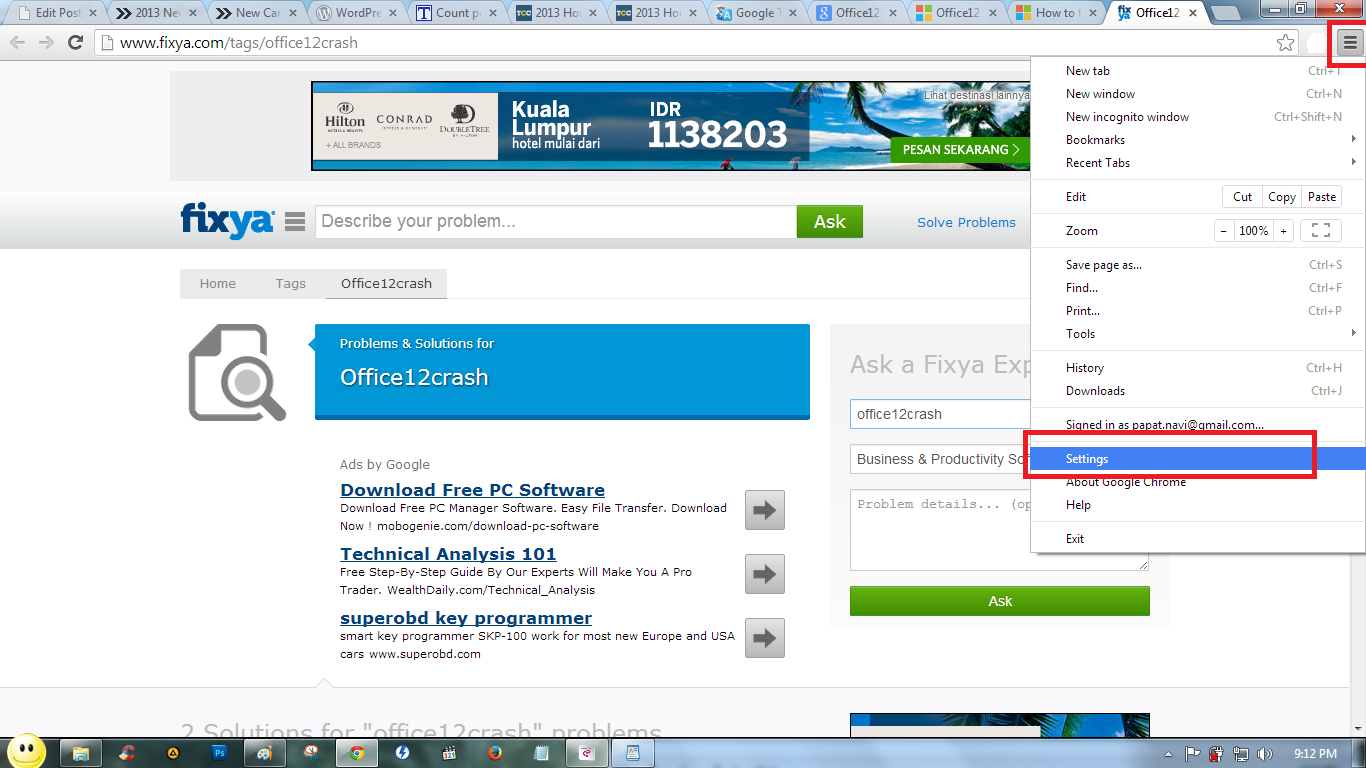Click the Problem details text area
This screenshot has height=768, width=1366.
(x=999, y=530)
